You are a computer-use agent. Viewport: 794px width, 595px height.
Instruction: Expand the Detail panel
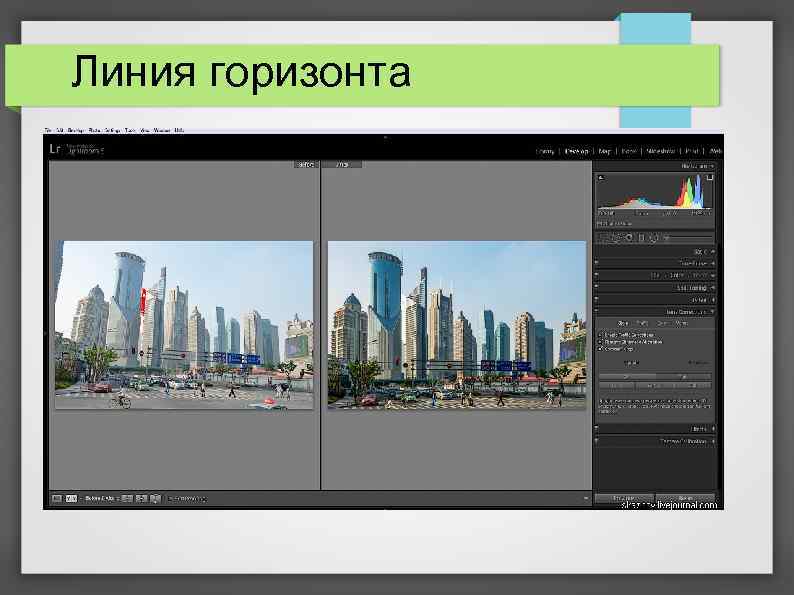[x=713, y=300]
